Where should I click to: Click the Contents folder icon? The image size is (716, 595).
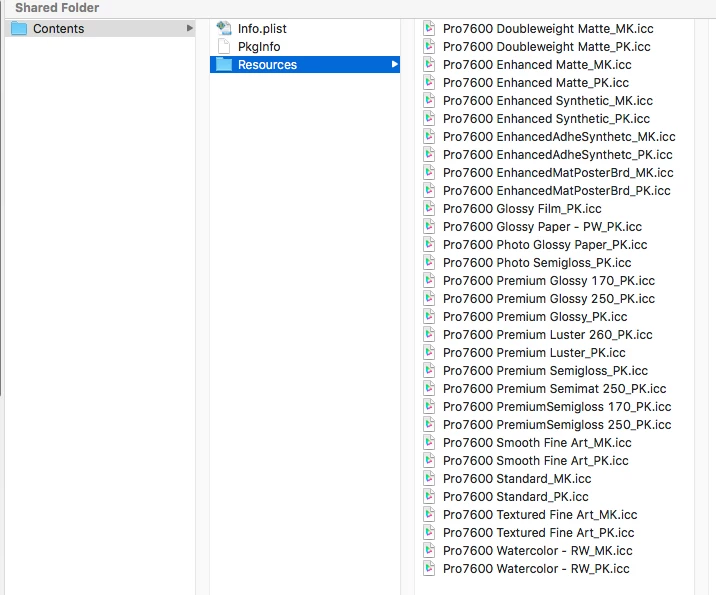coord(19,28)
